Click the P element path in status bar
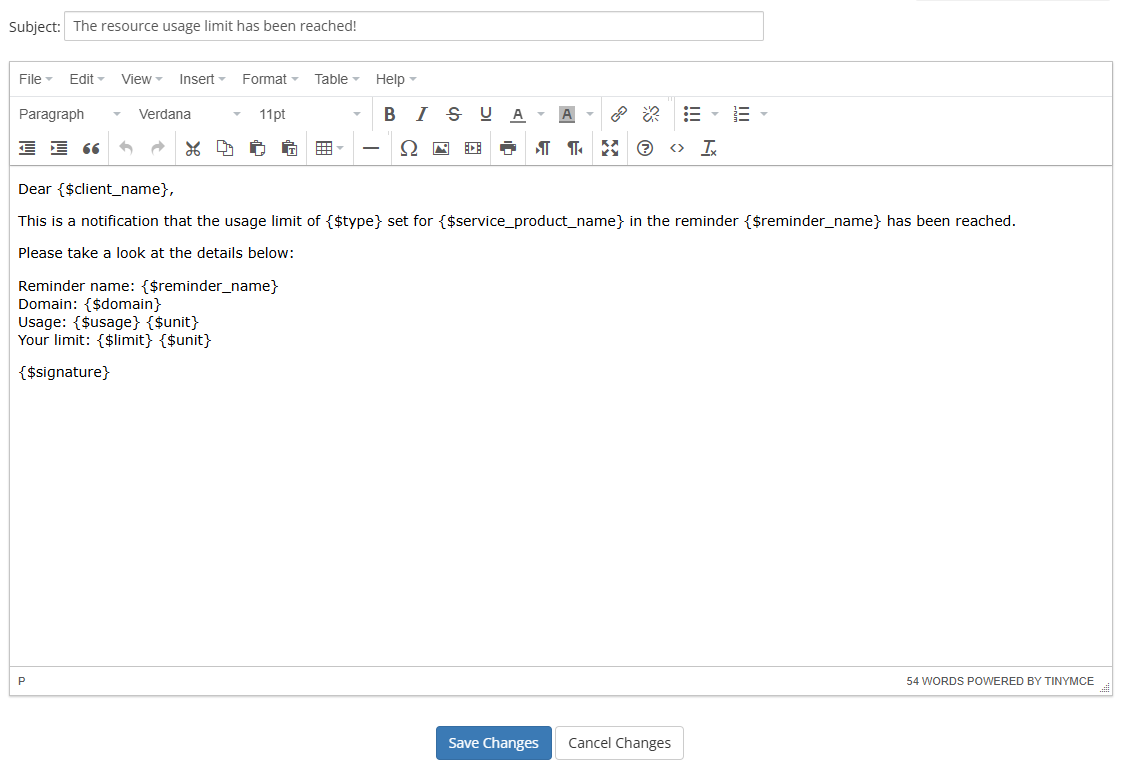Viewport: 1121px width, 767px height. coord(21,681)
